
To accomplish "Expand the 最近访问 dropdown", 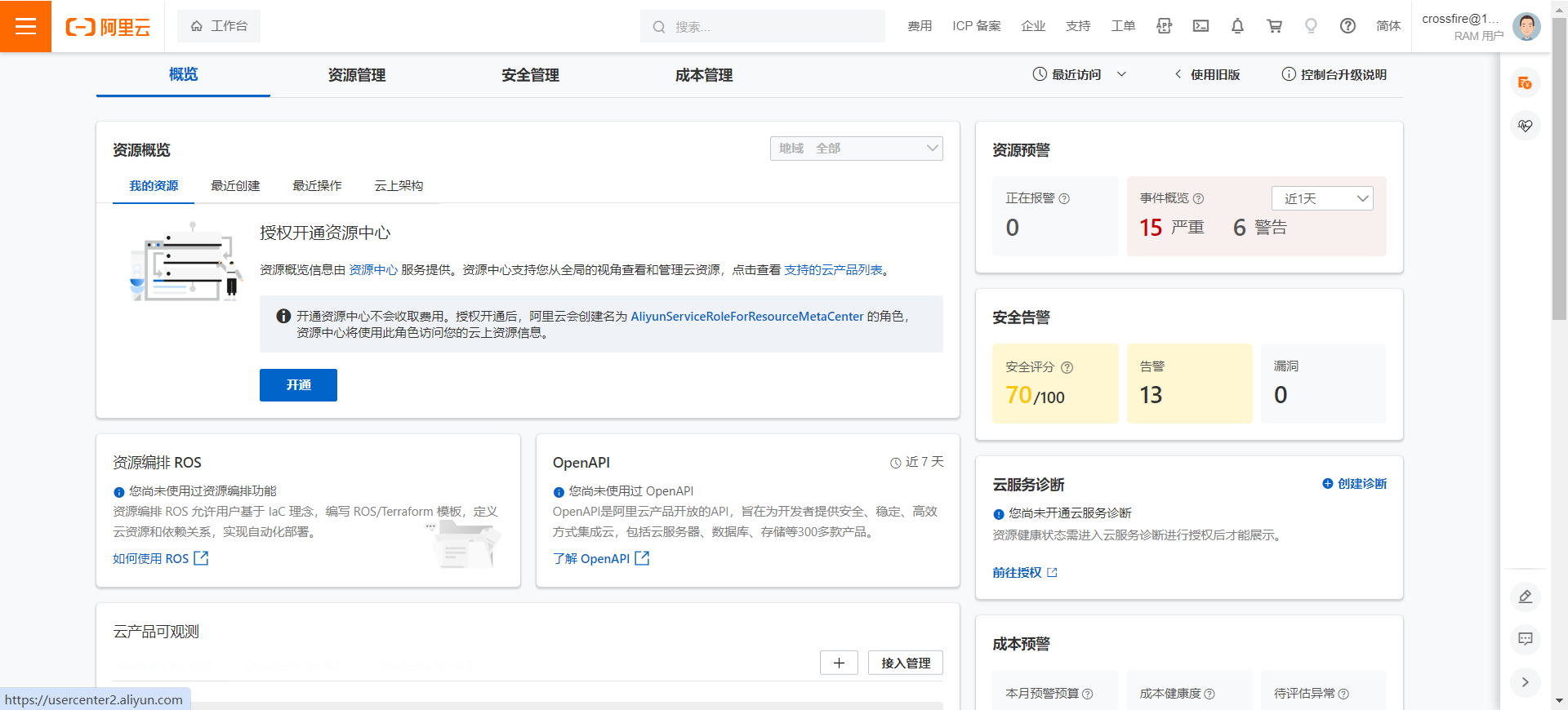I will pyautogui.click(x=1079, y=74).
